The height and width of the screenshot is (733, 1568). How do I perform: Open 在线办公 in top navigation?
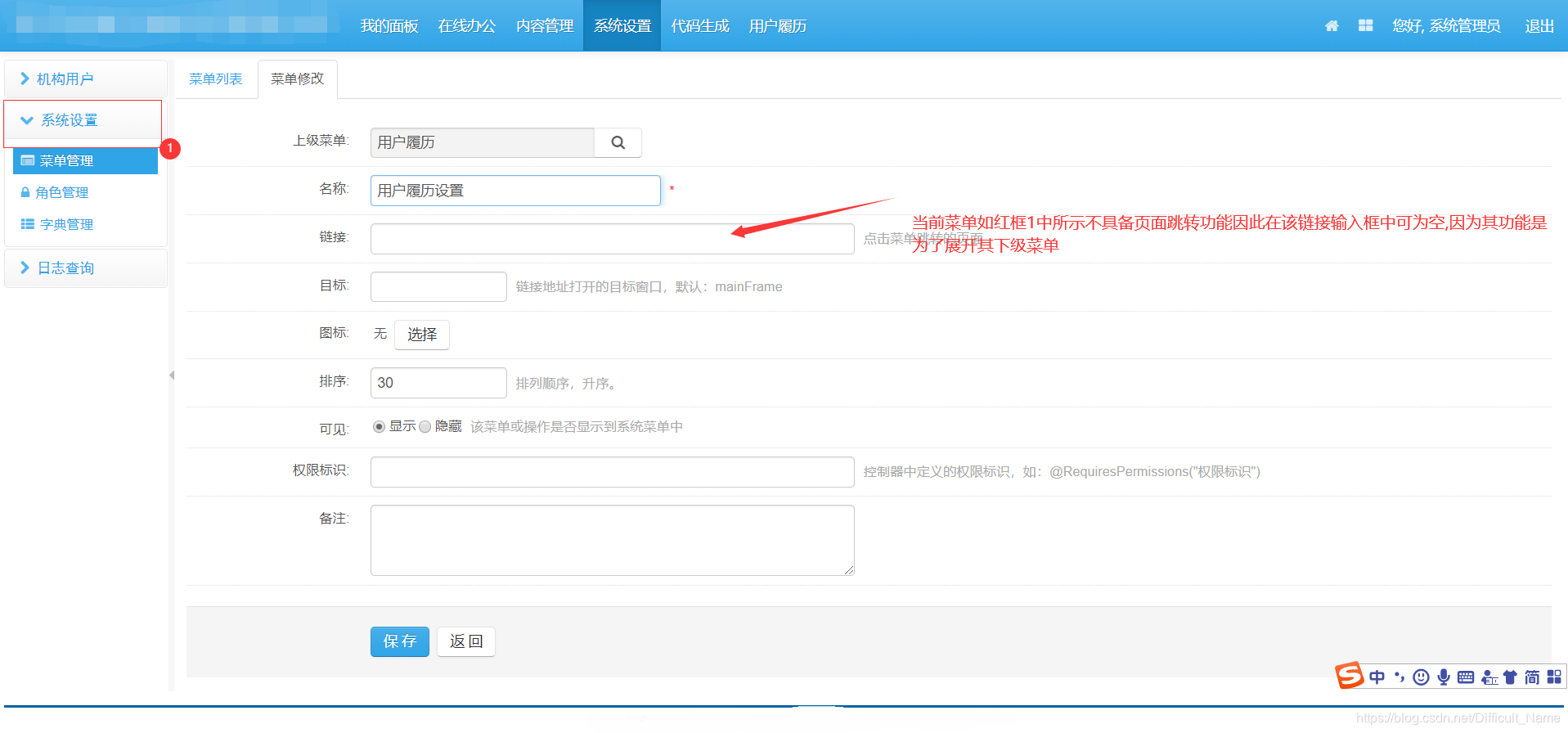click(467, 26)
